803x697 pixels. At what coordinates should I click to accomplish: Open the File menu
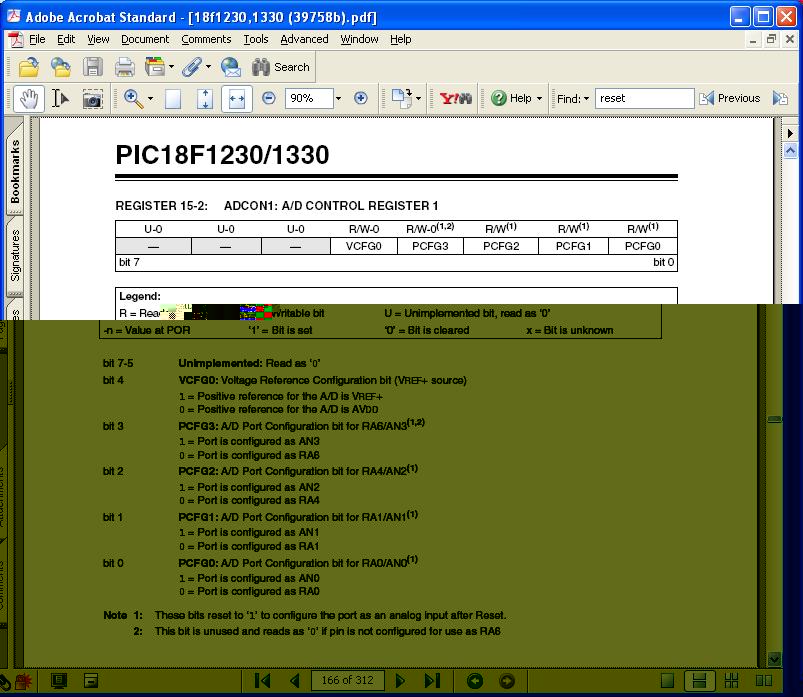pyautogui.click(x=37, y=39)
